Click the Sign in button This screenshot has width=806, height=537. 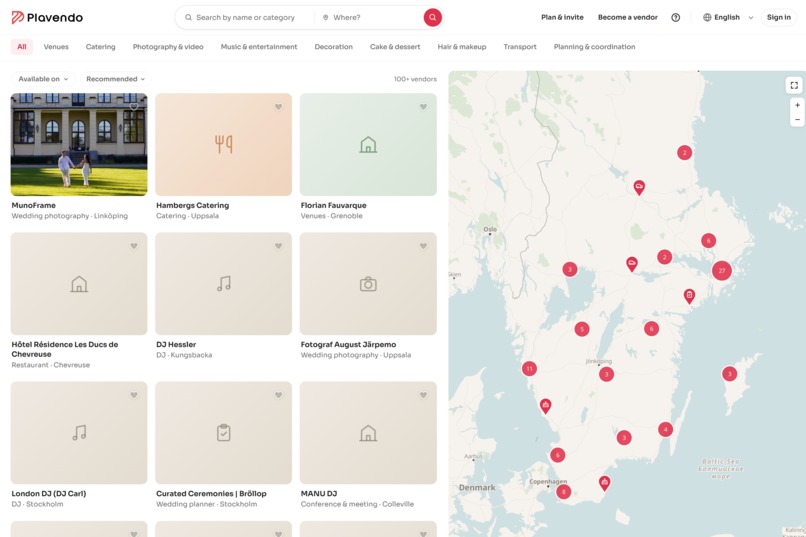click(x=779, y=17)
